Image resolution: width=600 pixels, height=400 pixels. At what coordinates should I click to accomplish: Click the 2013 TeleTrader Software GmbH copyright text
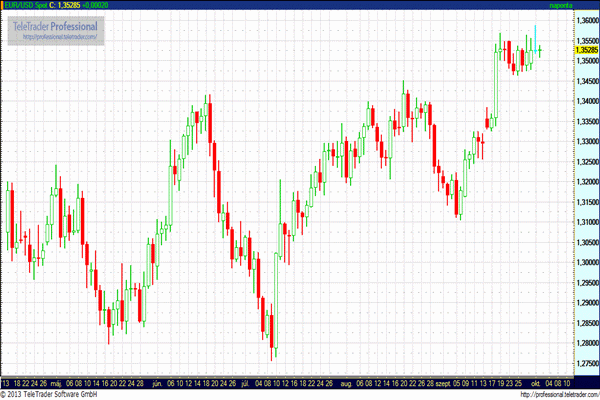point(50,394)
